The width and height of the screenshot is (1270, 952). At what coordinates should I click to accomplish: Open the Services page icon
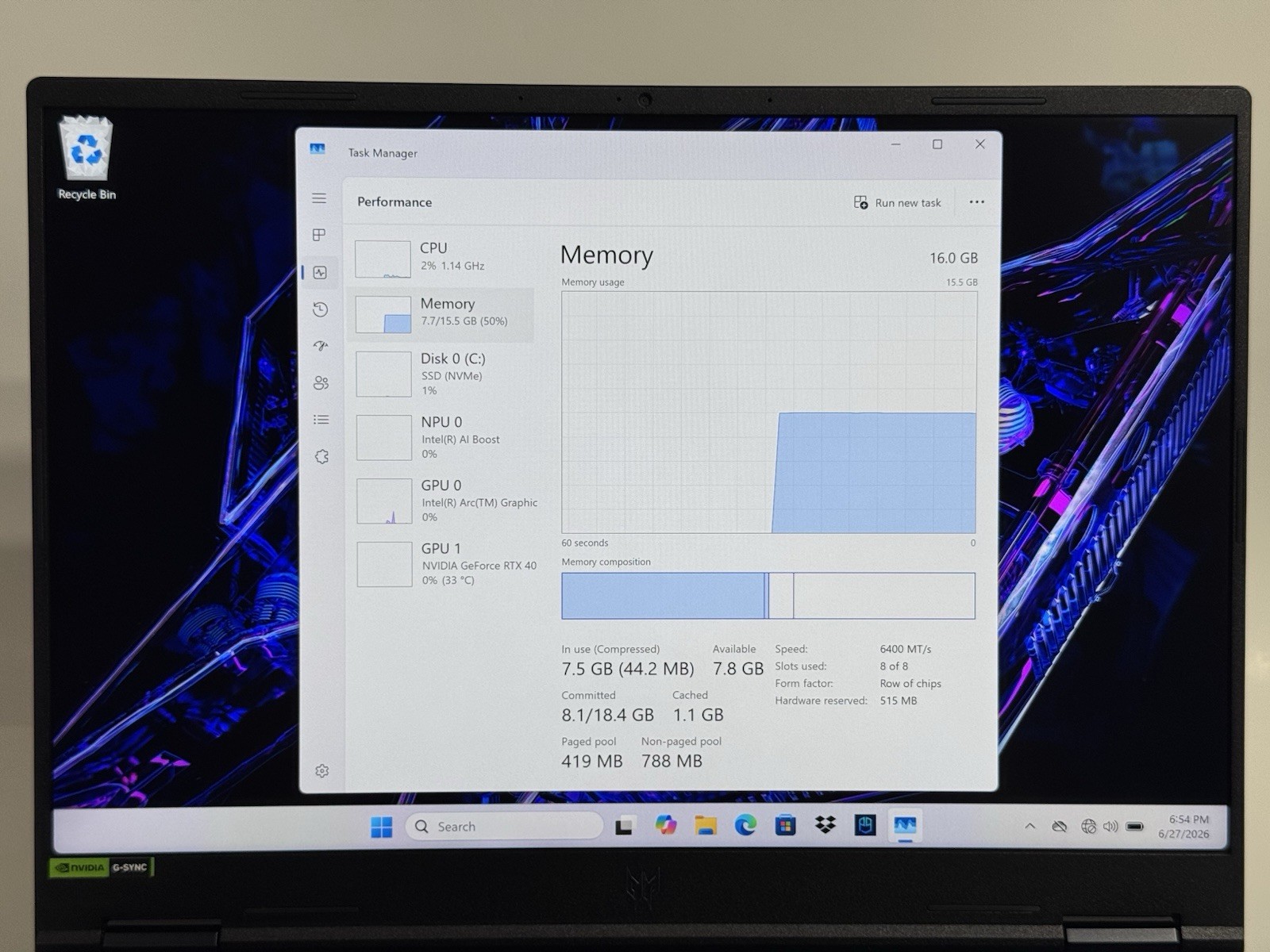click(321, 457)
